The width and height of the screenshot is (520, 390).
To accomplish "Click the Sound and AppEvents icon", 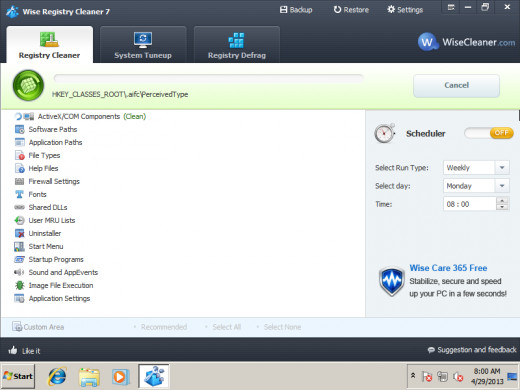I will (x=19, y=272).
